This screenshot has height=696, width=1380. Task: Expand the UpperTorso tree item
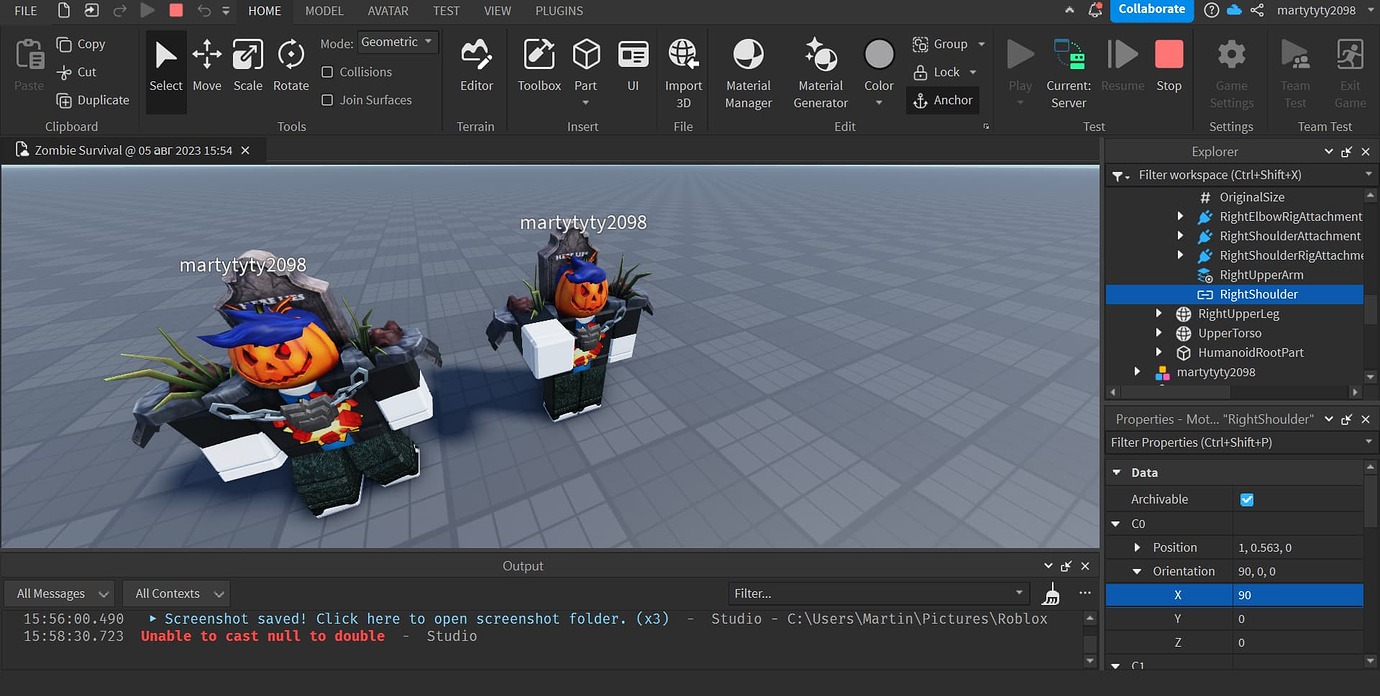[1158, 333]
